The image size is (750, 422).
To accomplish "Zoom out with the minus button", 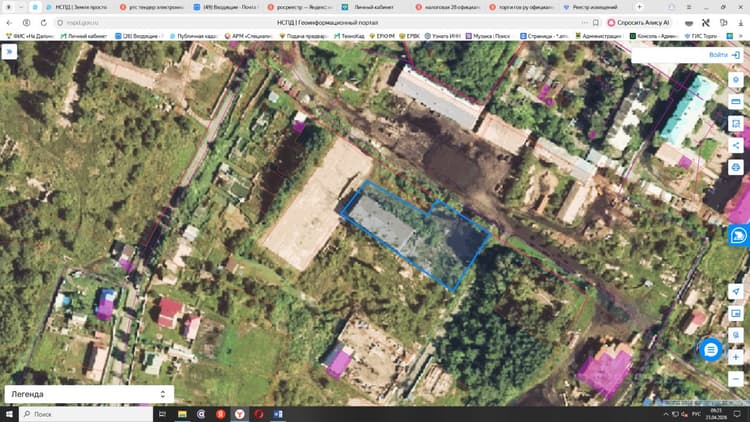I will [x=736, y=379].
